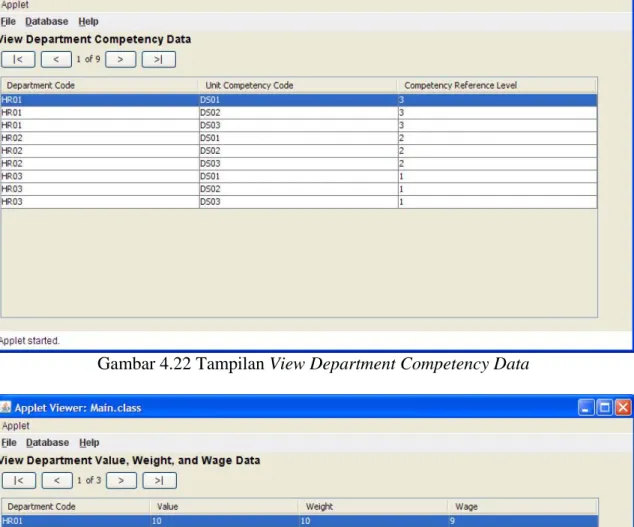Go to last record in Competency Data view
Screen dimensions: 634x527
[x=158, y=59]
